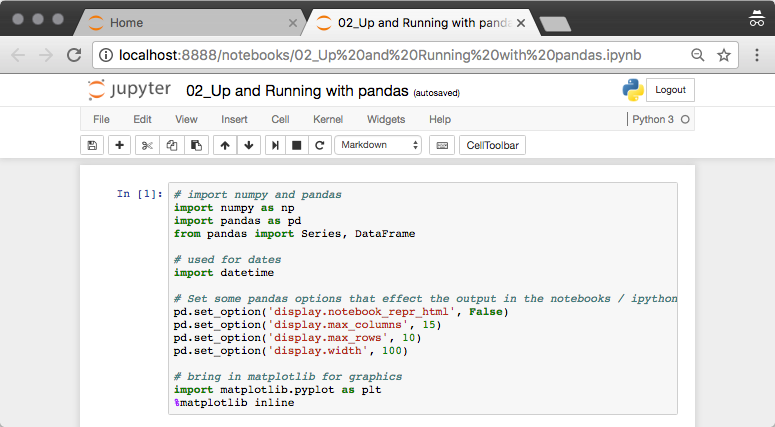
Task: Click the browser address bar URL
Action: pyautogui.click(x=380, y=55)
